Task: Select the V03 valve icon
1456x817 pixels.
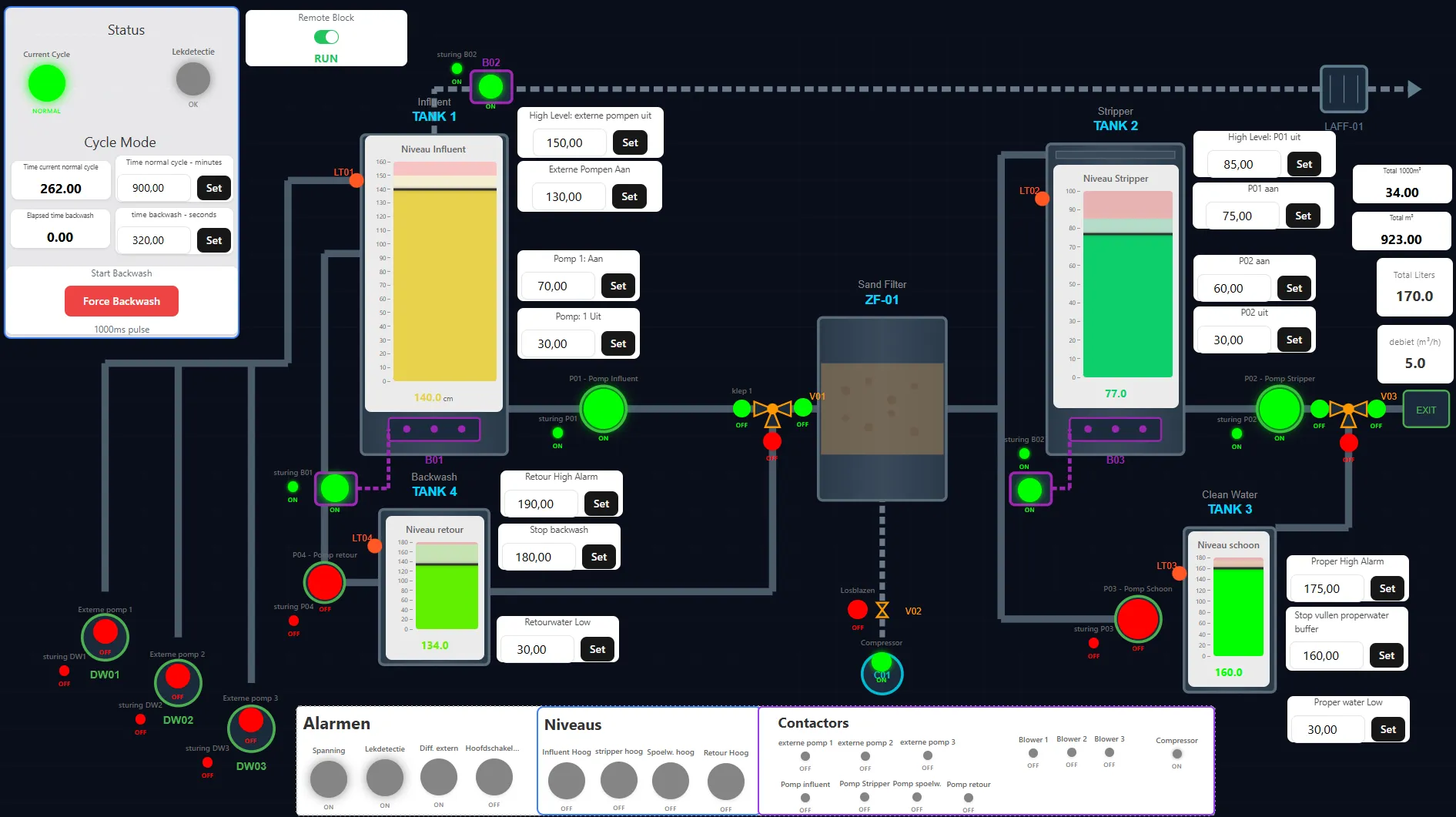Action: click(1348, 413)
